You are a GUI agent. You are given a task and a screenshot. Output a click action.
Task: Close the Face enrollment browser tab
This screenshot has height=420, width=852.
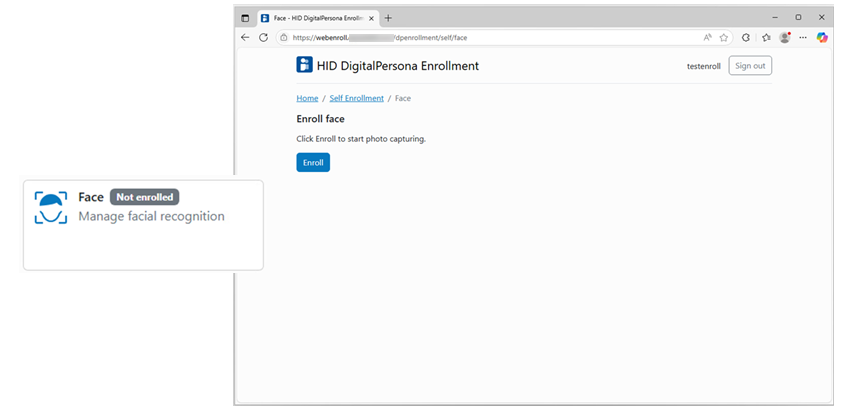pyautogui.click(x=373, y=18)
